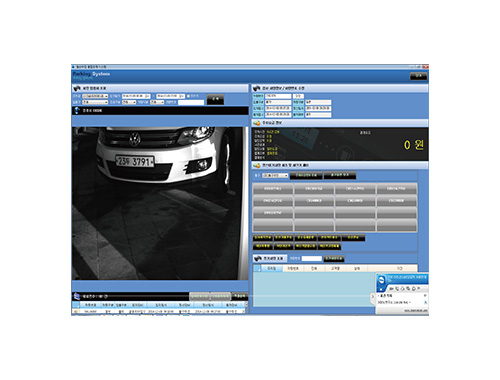This screenshot has width=500, height=380.
Task: Click the first column header in the lower-right table
Action: [x=272, y=268]
